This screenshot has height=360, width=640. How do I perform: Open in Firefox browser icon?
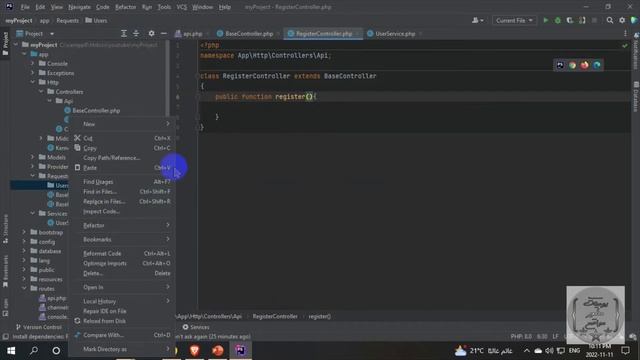(x=584, y=65)
